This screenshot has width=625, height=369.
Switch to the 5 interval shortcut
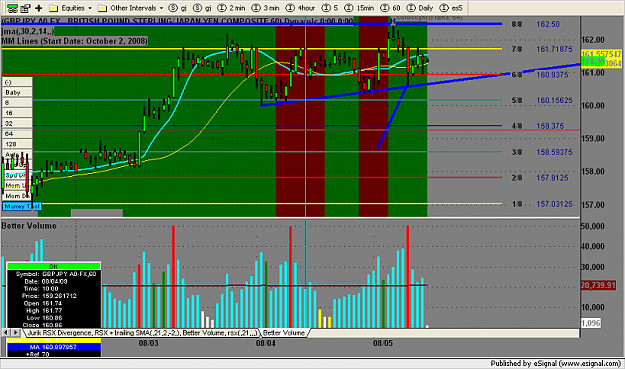click(330, 8)
